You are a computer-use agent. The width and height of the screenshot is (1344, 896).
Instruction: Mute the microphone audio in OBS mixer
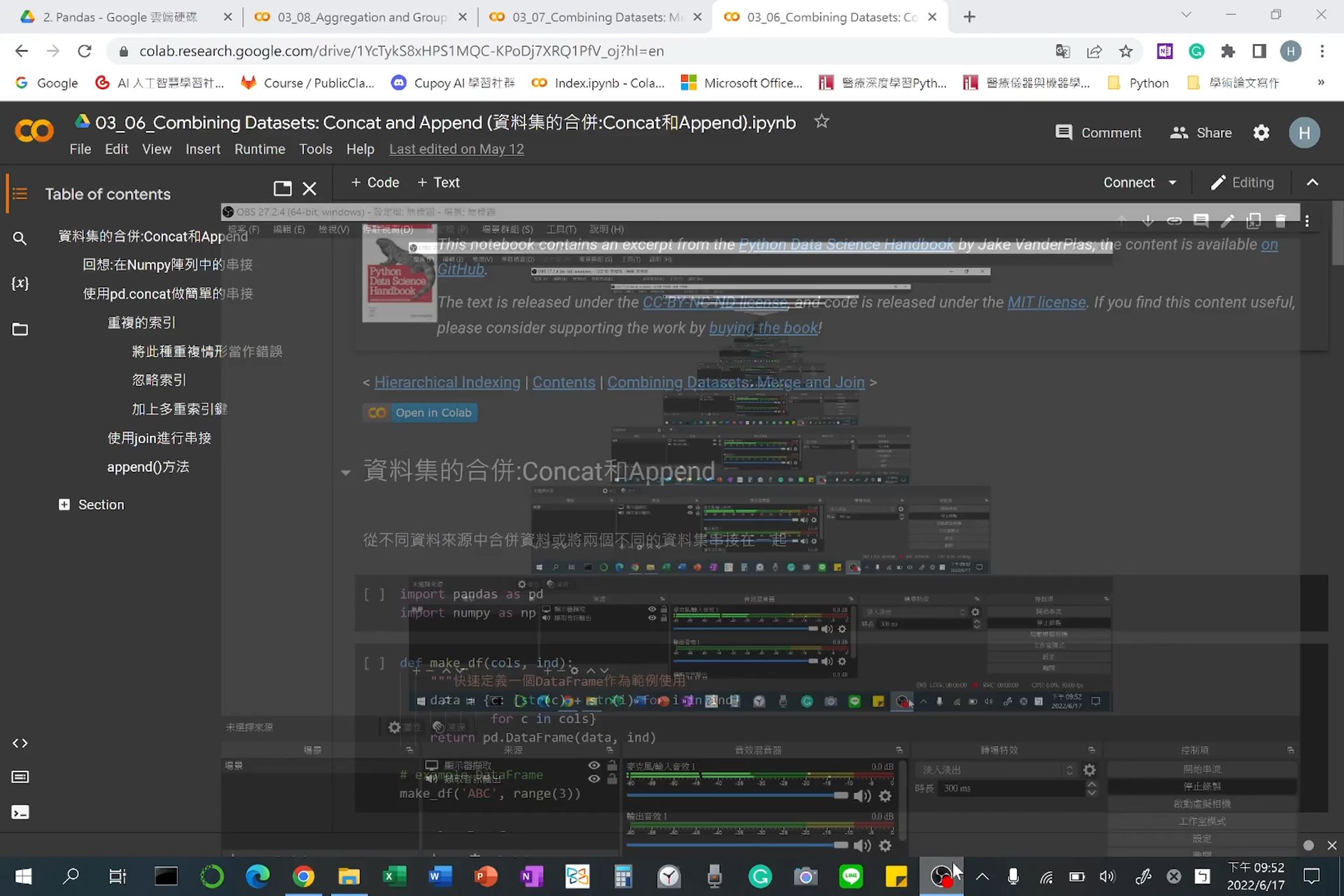tap(862, 796)
